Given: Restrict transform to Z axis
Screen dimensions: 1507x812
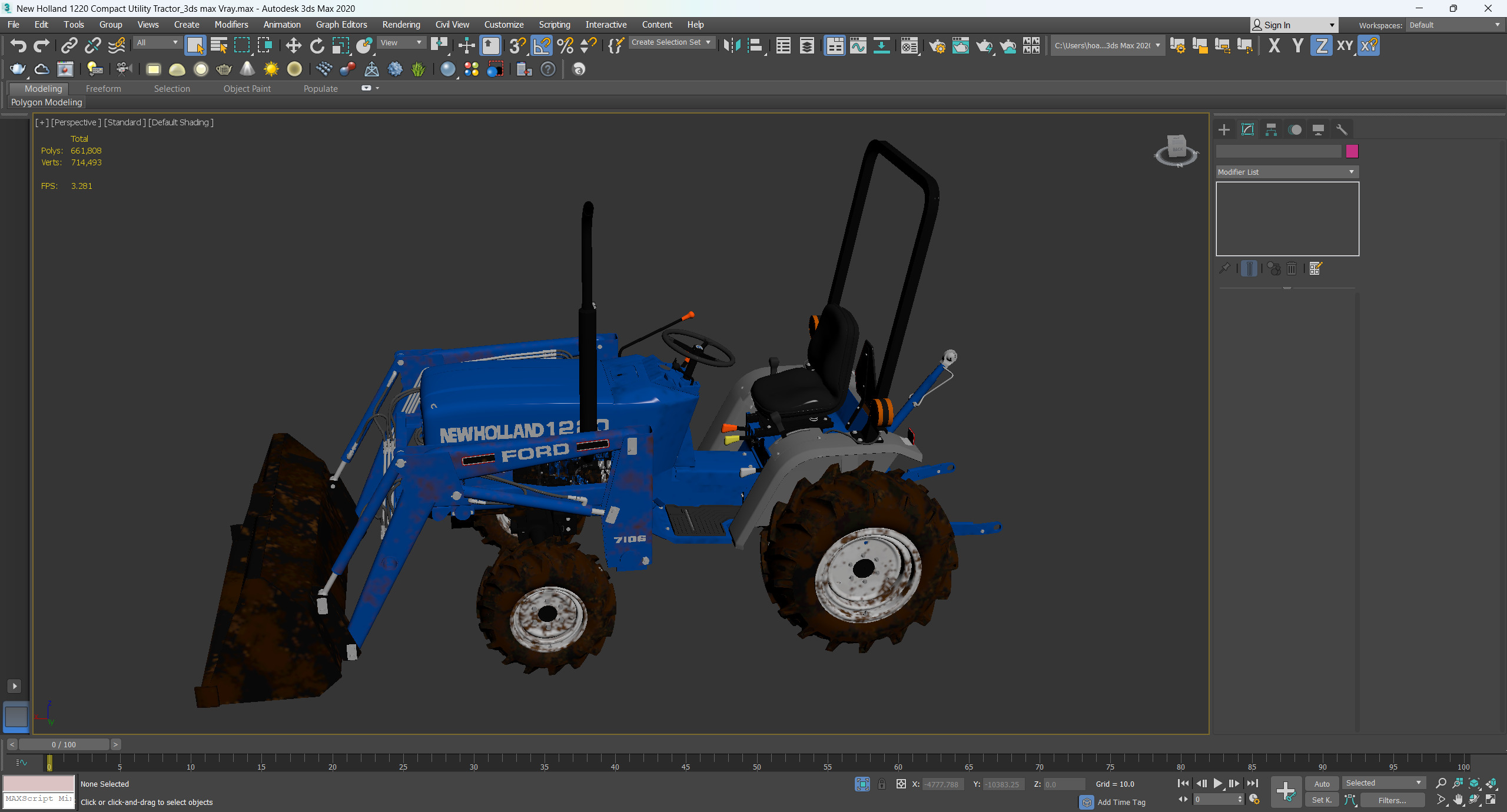Looking at the screenshot, I should pyautogui.click(x=1322, y=45).
